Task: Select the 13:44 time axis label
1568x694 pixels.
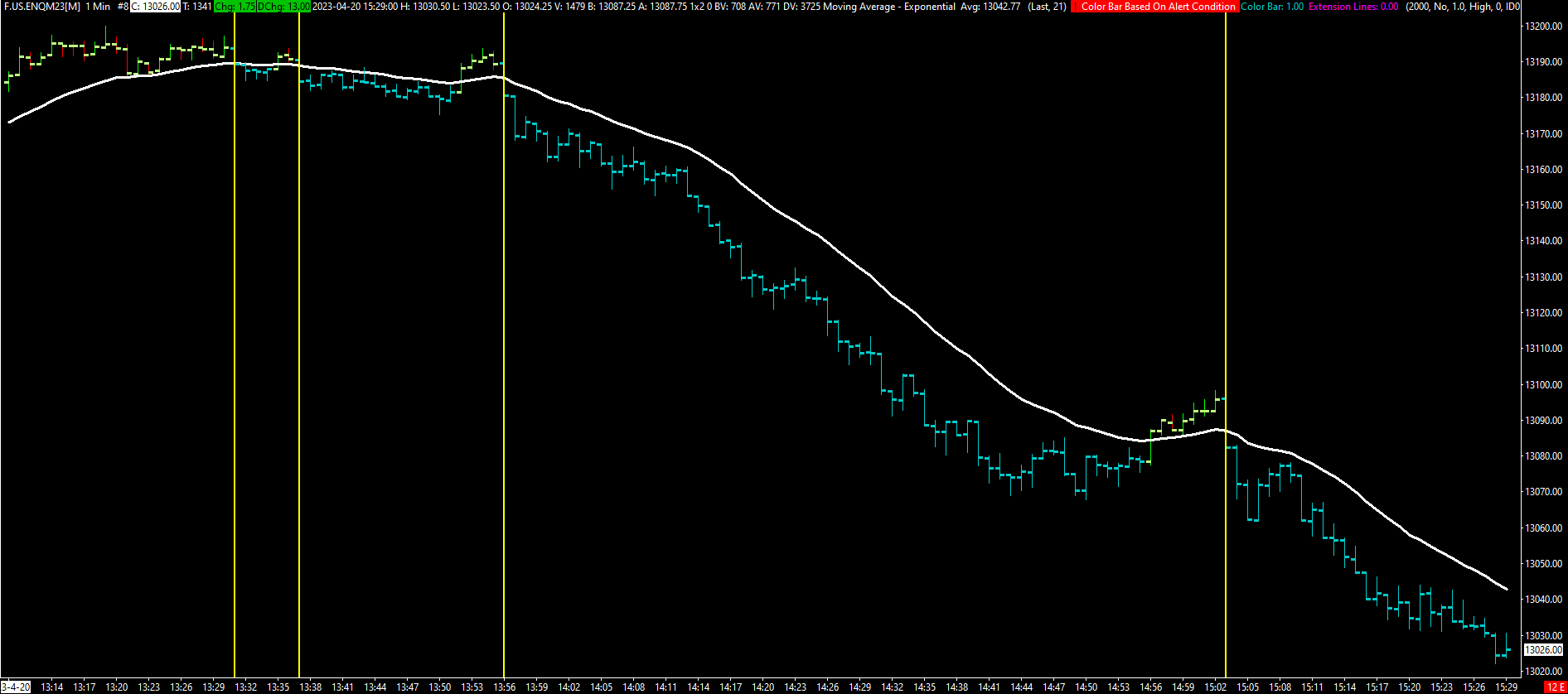Action: point(375,687)
